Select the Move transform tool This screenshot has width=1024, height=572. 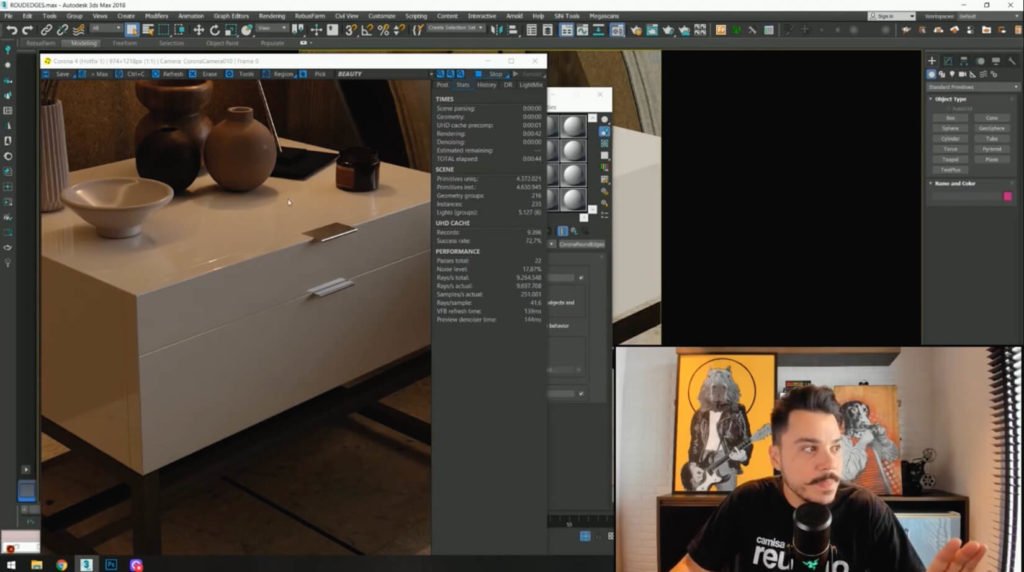198,30
